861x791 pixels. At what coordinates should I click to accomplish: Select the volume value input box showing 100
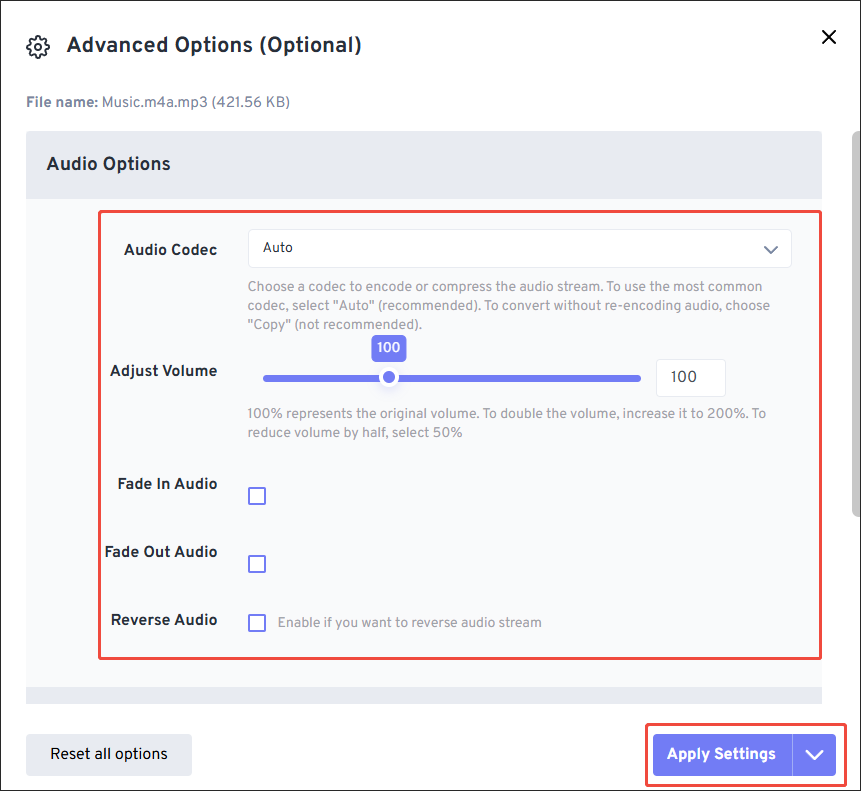[x=690, y=377]
